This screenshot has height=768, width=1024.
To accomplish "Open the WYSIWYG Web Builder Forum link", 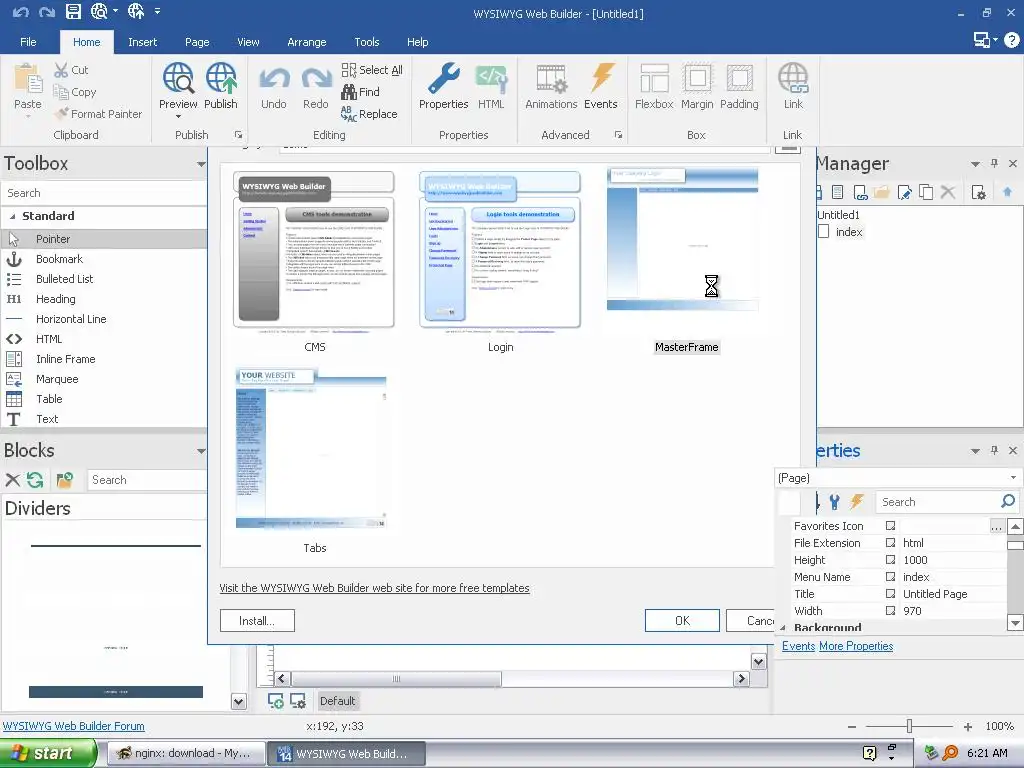I will [74, 726].
